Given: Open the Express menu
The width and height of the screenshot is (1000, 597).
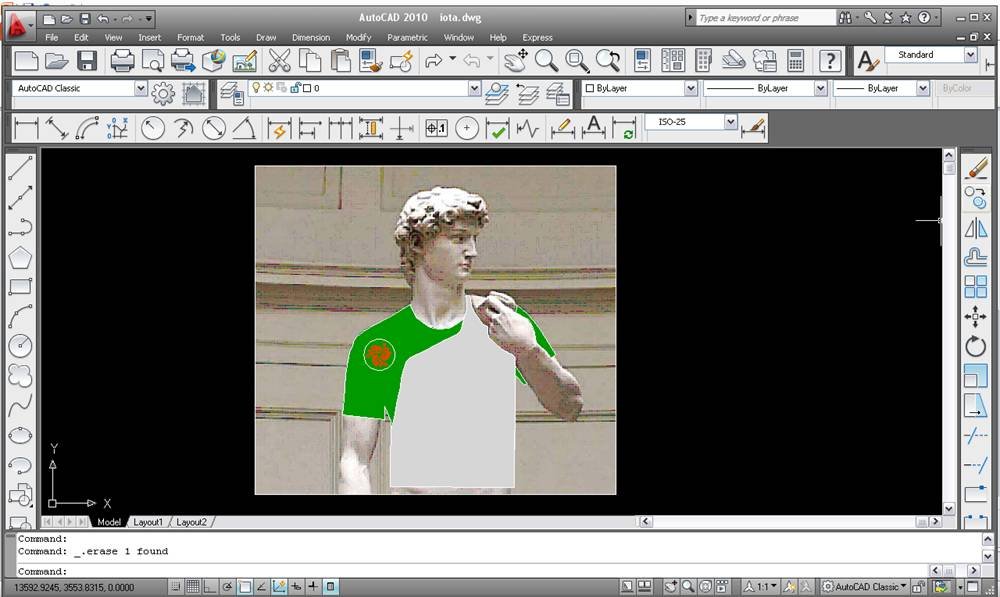Looking at the screenshot, I should pos(537,38).
